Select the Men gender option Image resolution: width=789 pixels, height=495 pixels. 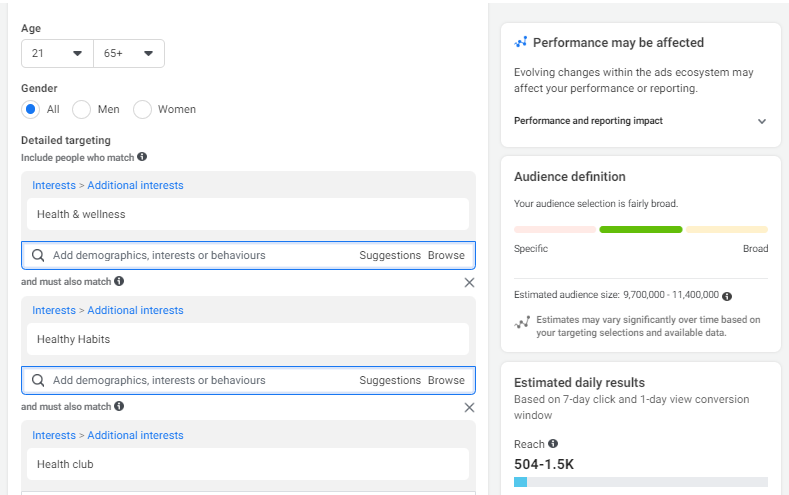[82, 109]
